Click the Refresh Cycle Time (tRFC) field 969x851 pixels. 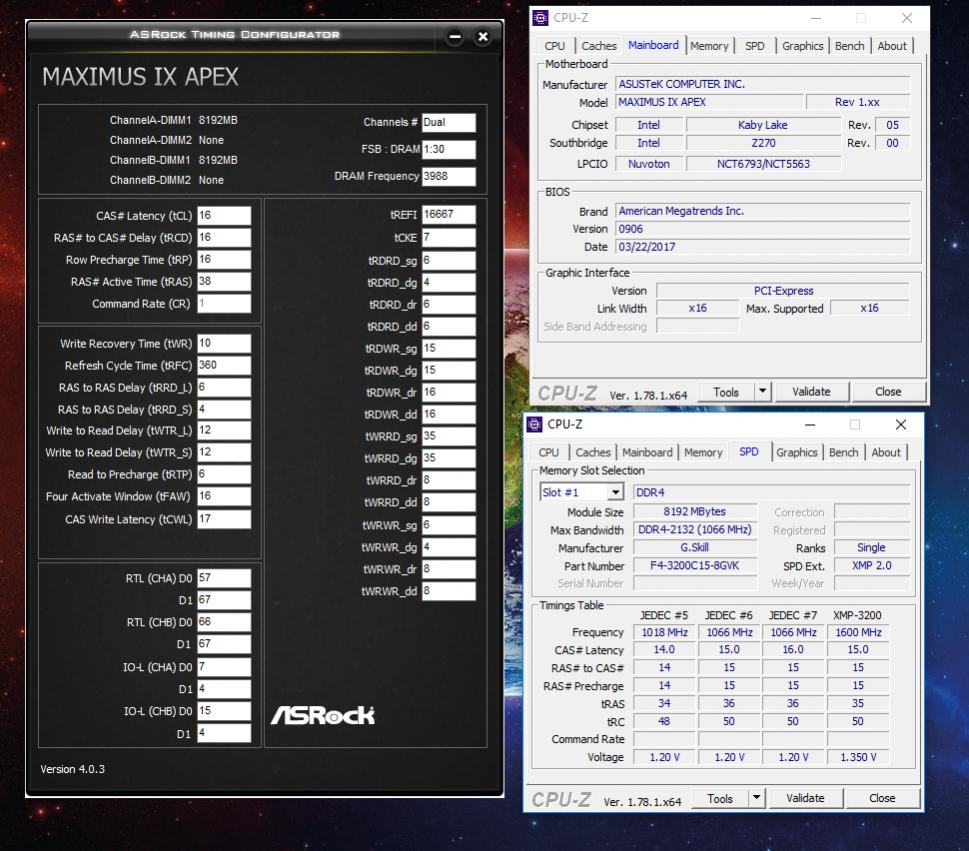[224, 365]
